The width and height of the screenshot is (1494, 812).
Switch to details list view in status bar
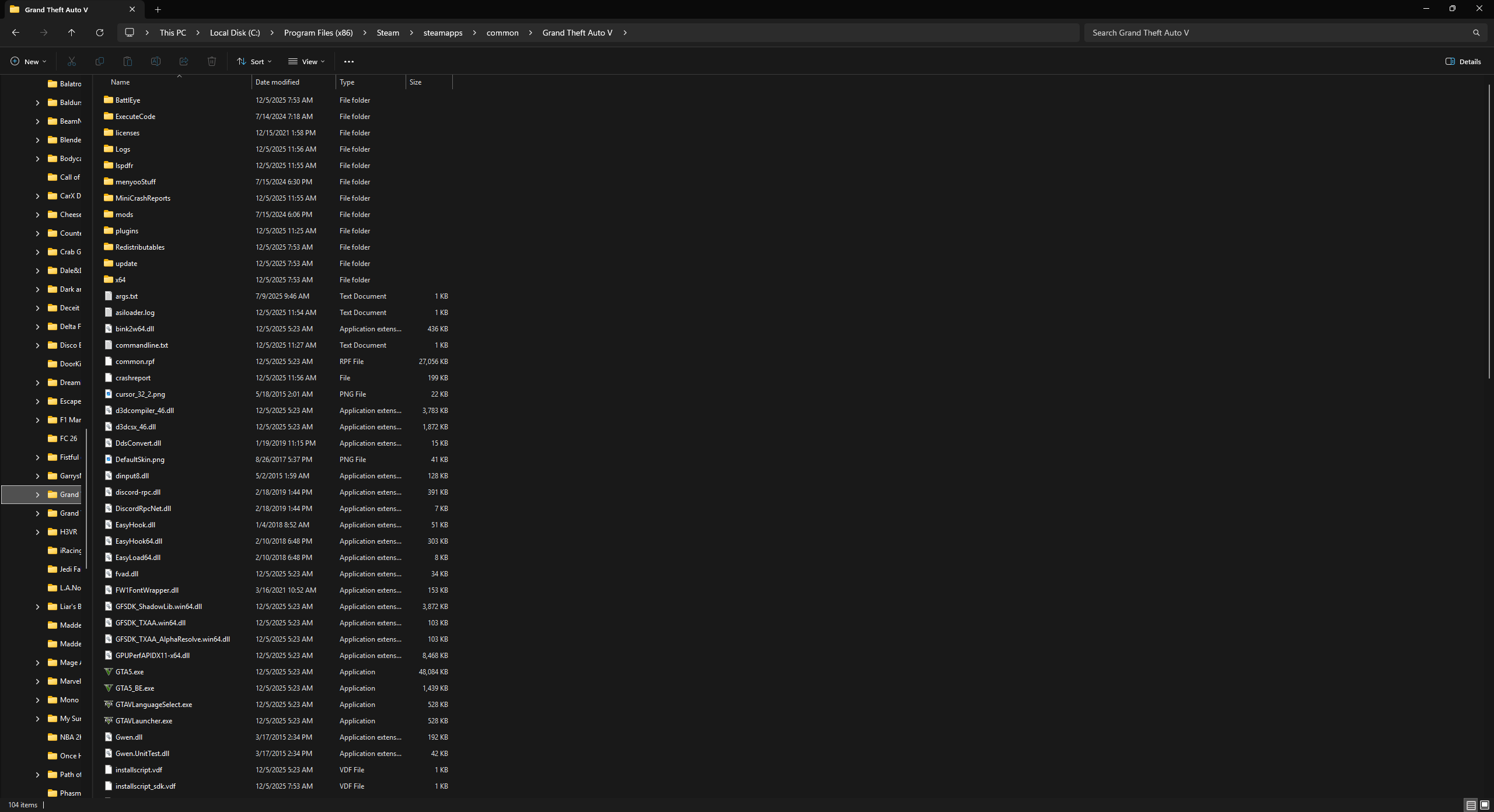(1471, 805)
